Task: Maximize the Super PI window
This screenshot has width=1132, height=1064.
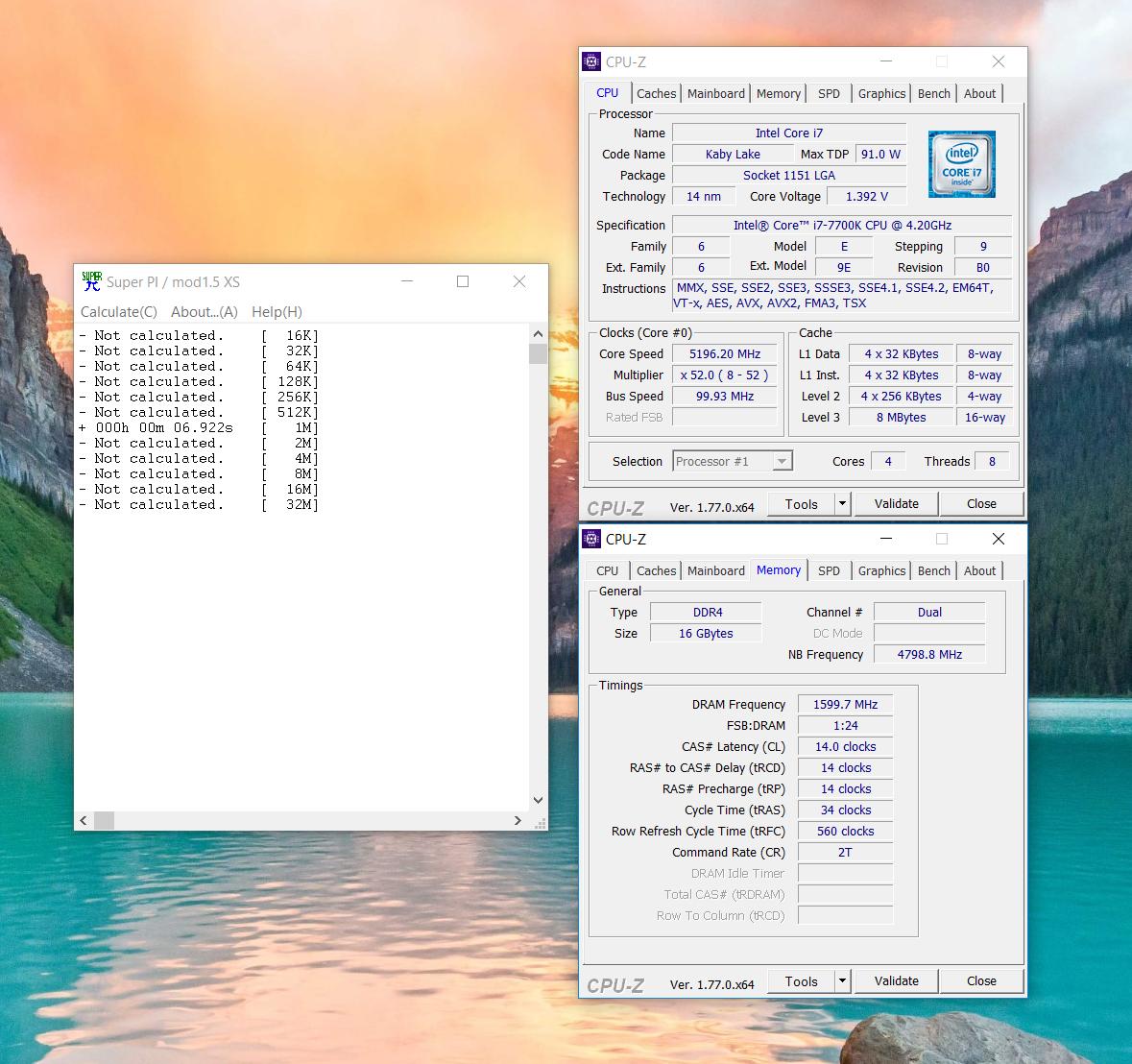Action: click(463, 281)
